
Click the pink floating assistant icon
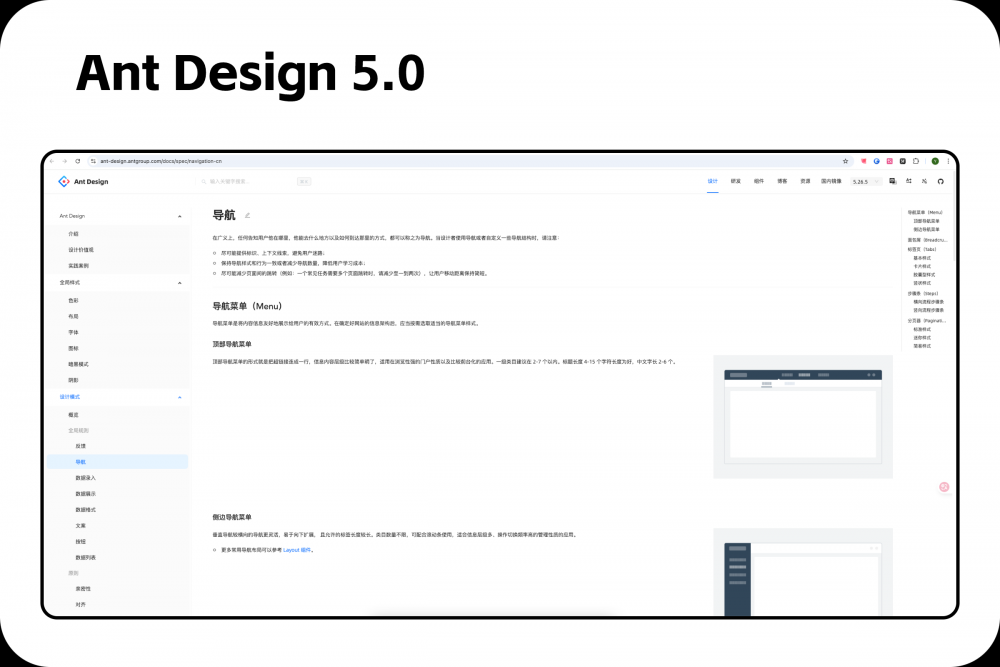point(944,487)
